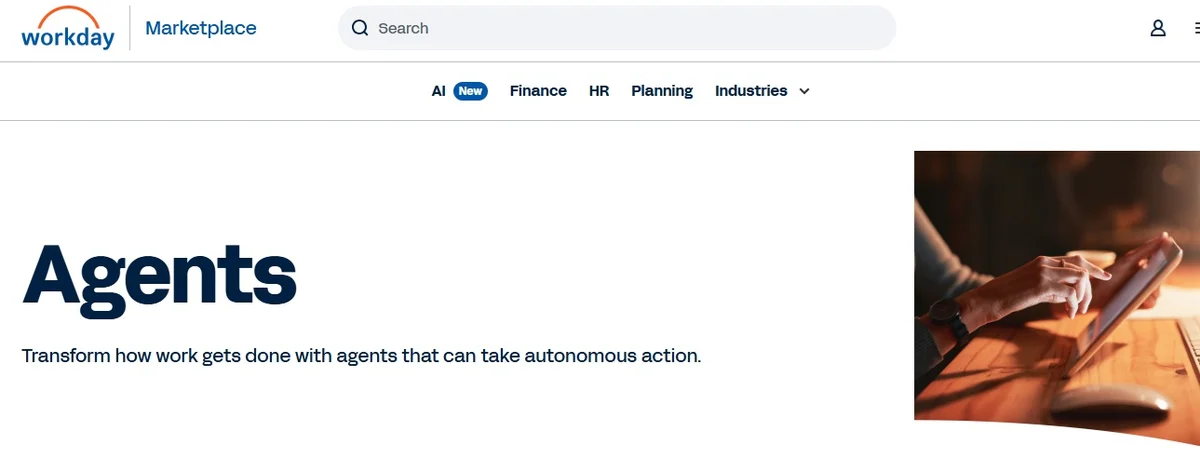Open the Marketplace home link
This screenshot has width=1200, height=458.
(x=201, y=28)
